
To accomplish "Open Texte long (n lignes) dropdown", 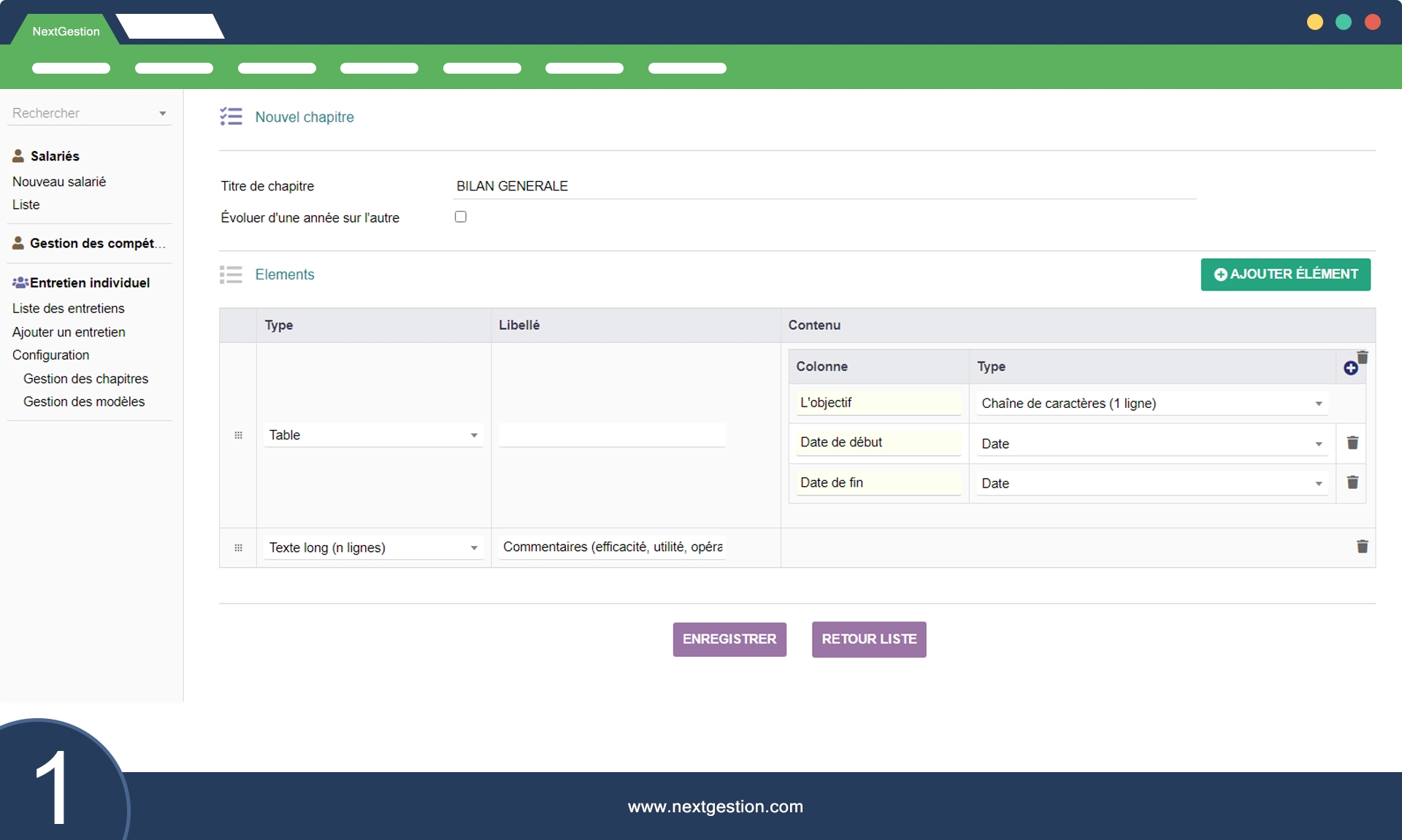I will (x=373, y=547).
